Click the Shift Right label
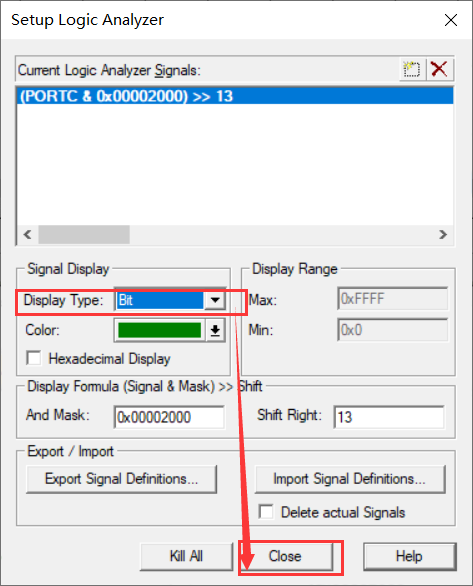Screen dimensions: 473x586 click(x=289, y=415)
